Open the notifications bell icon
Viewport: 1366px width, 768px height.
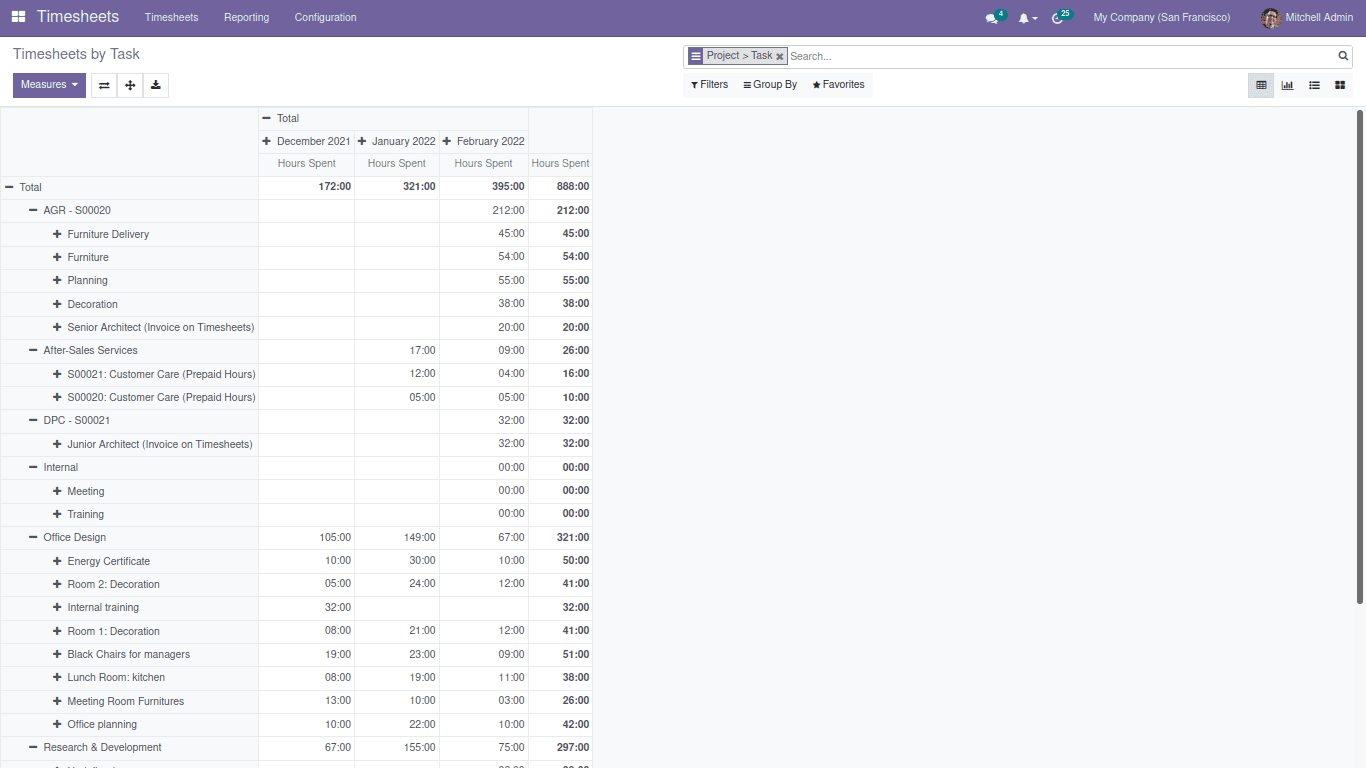coord(1024,18)
